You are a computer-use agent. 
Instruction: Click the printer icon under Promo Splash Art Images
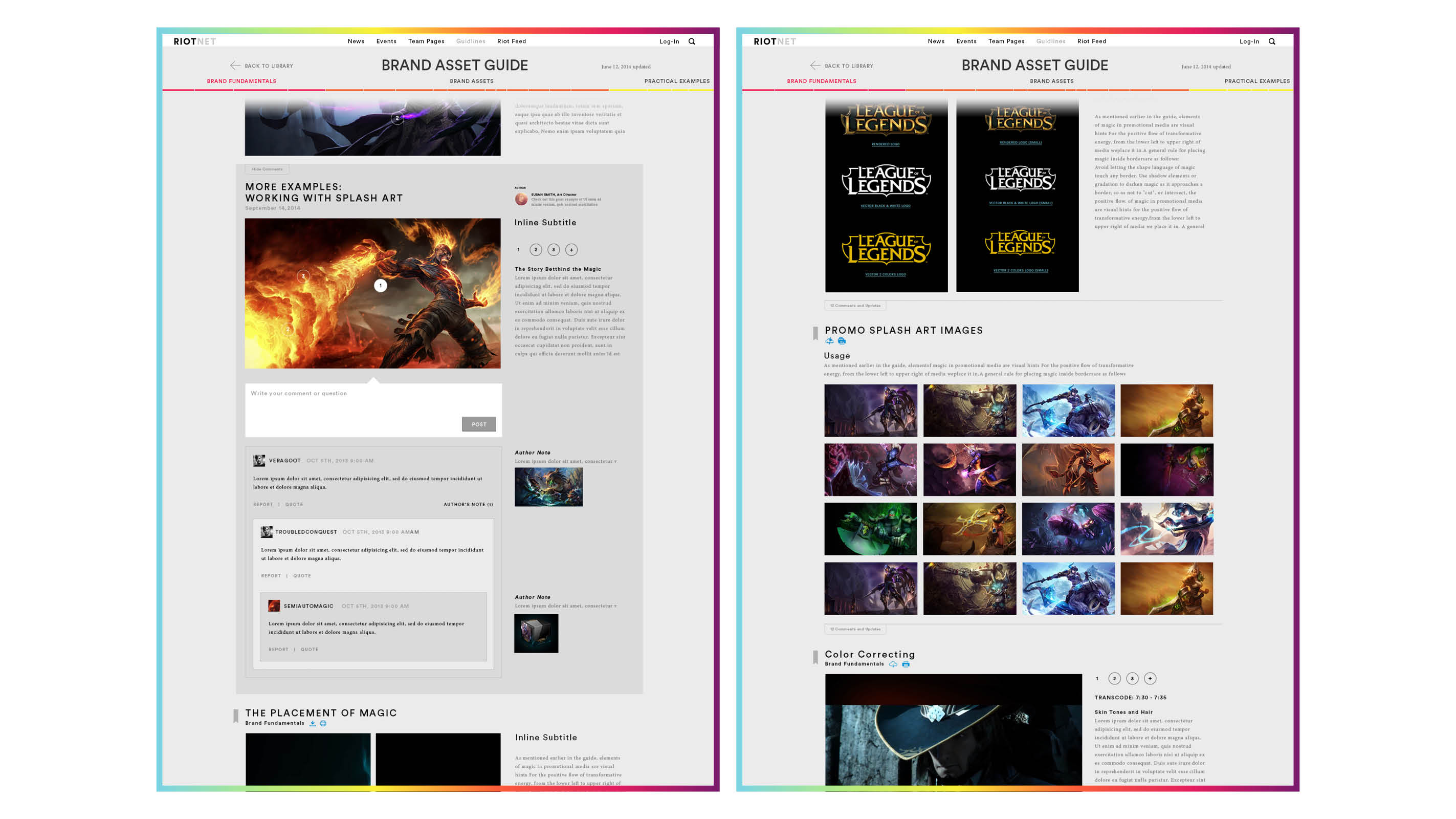pyautogui.click(x=842, y=341)
